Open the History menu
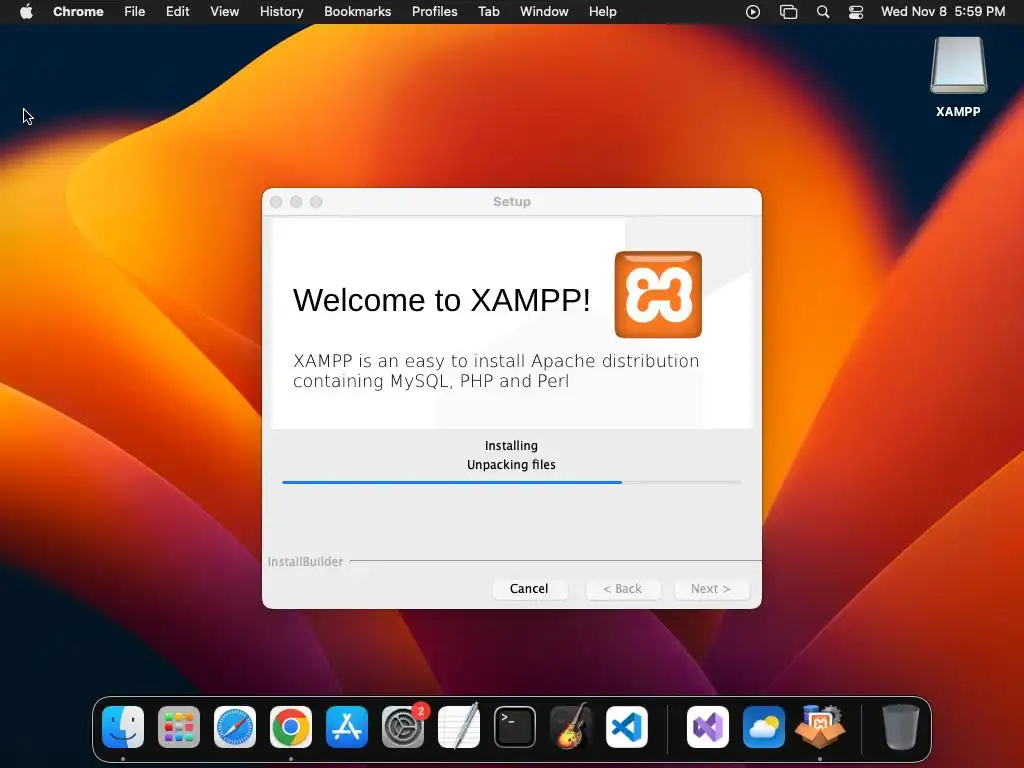Screen dimensions: 1024x768 [281, 12]
